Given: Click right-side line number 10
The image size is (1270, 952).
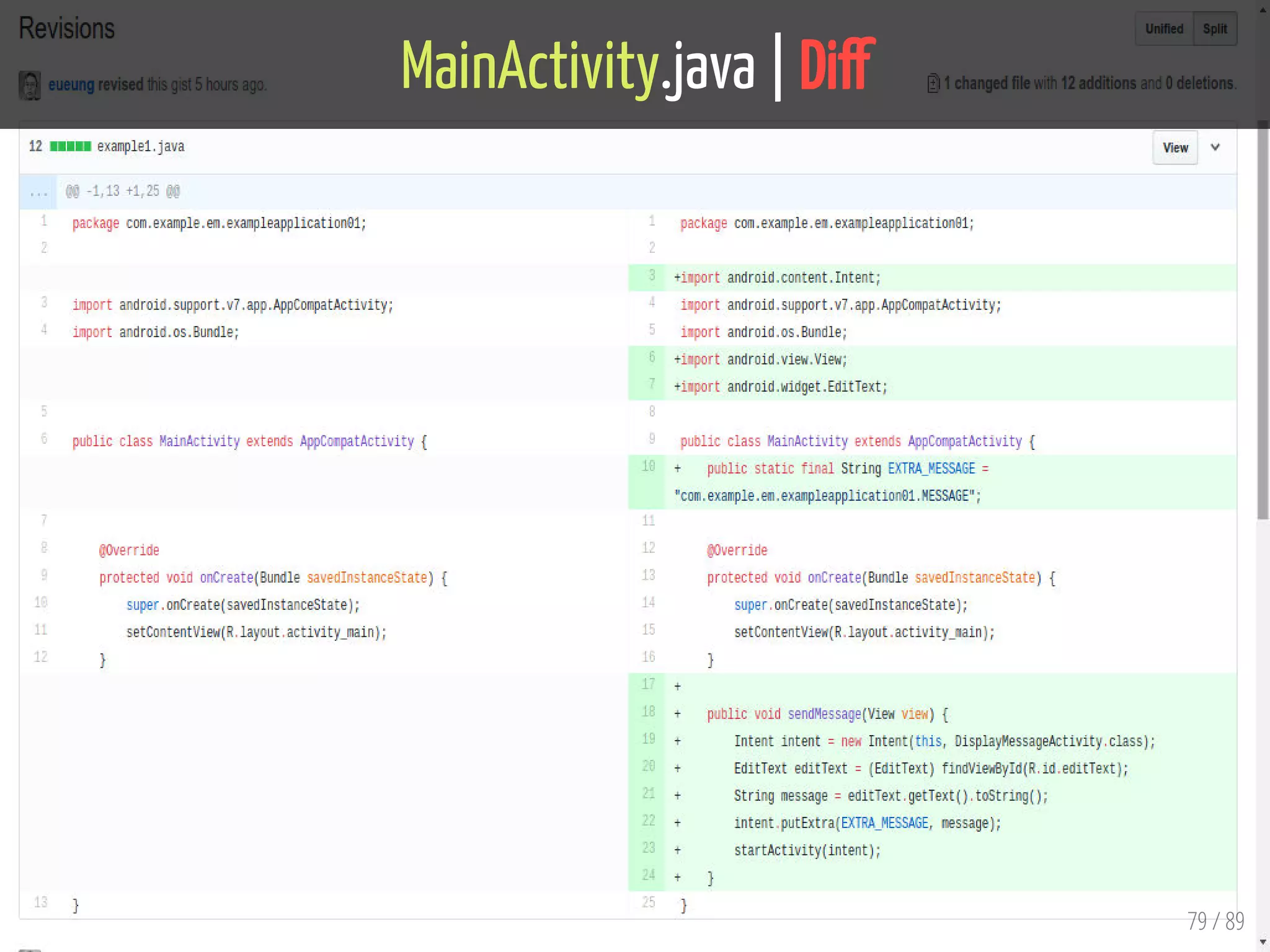Looking at the screenshot, I should pyautogui.click(x=648, y=466).
